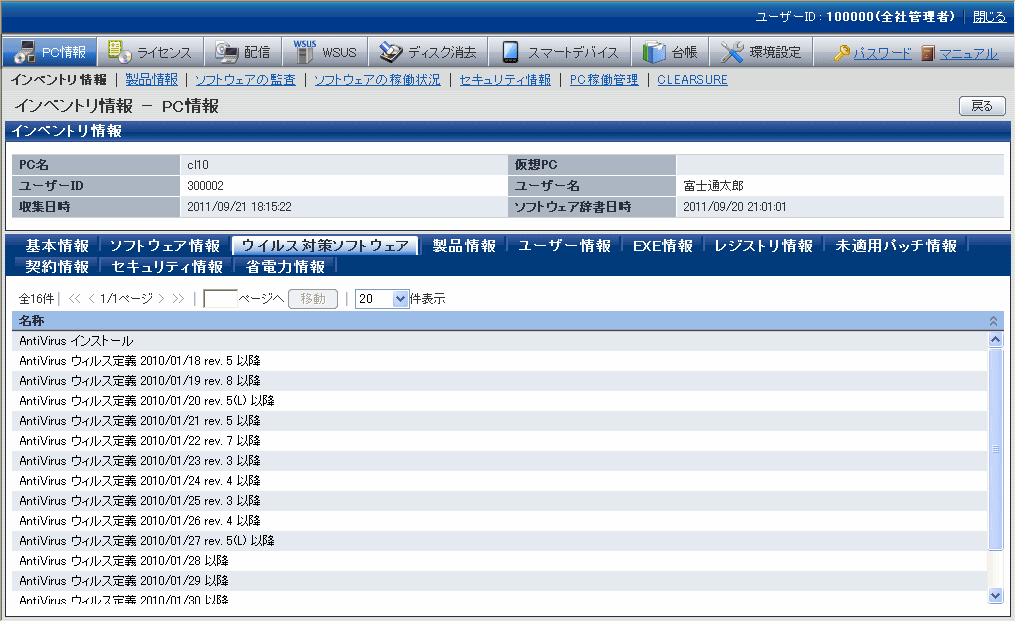Switch to the レジストリ情報 tab

[x=763, y=246]
